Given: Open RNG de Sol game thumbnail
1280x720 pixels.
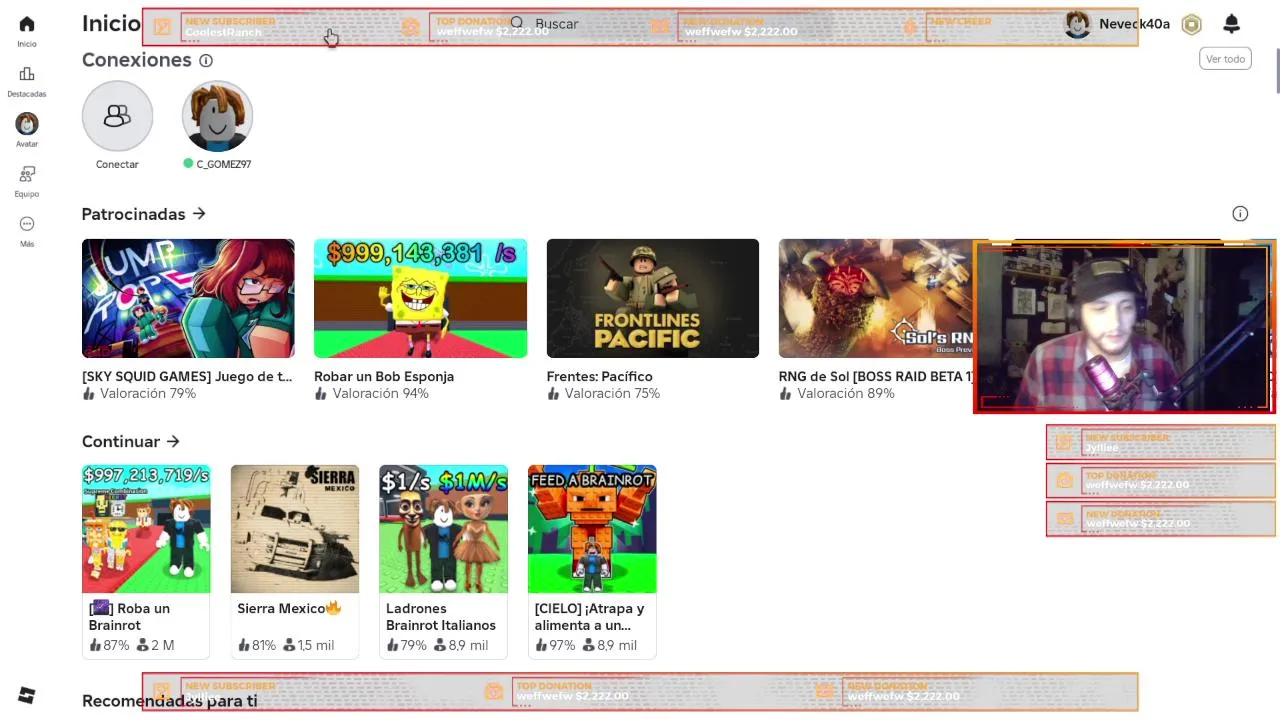Looking at the screenshot, I should (876, 298).
